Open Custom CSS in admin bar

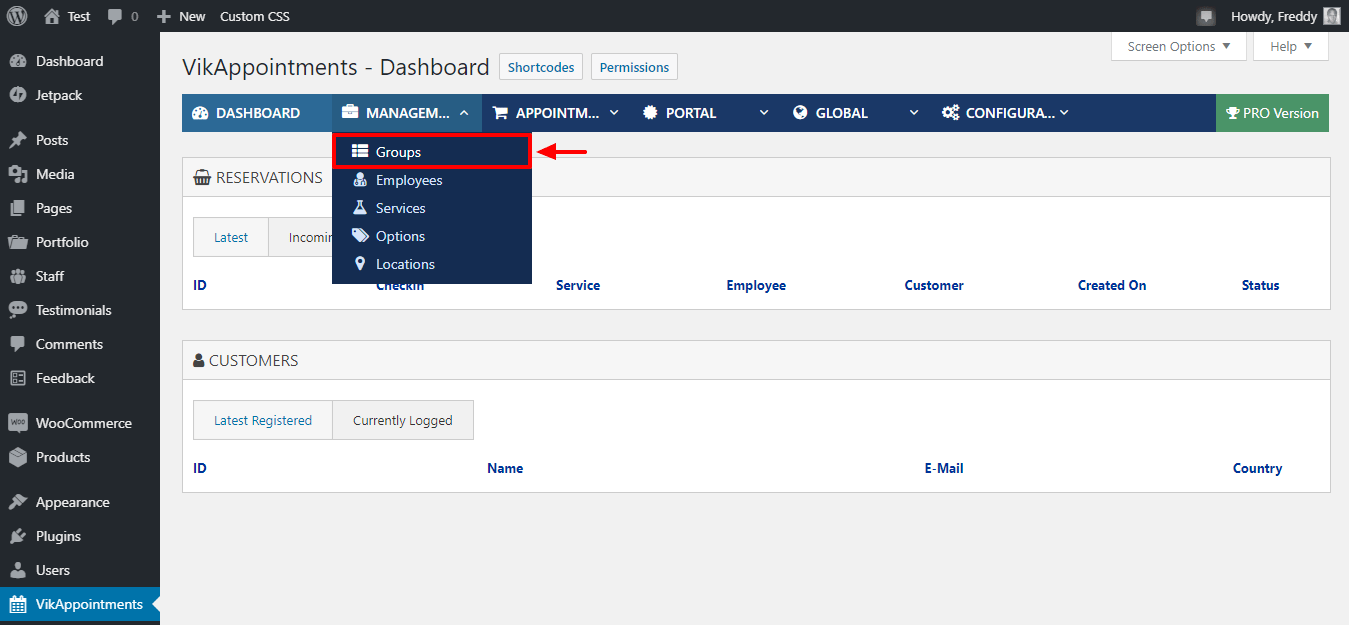click(255, 16)
